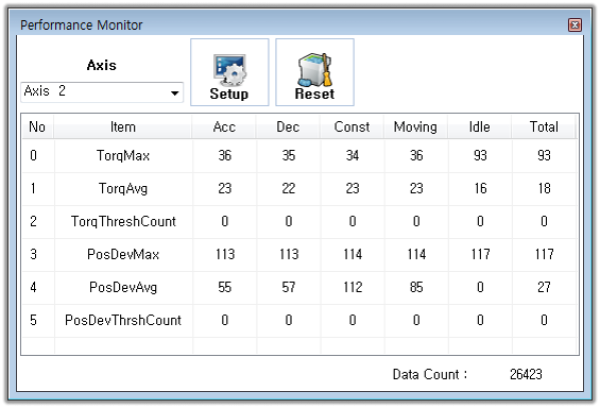Screen dimensions: 600x408
Task: Click the Data Count value 26423
Action: (x=528, y=375)
